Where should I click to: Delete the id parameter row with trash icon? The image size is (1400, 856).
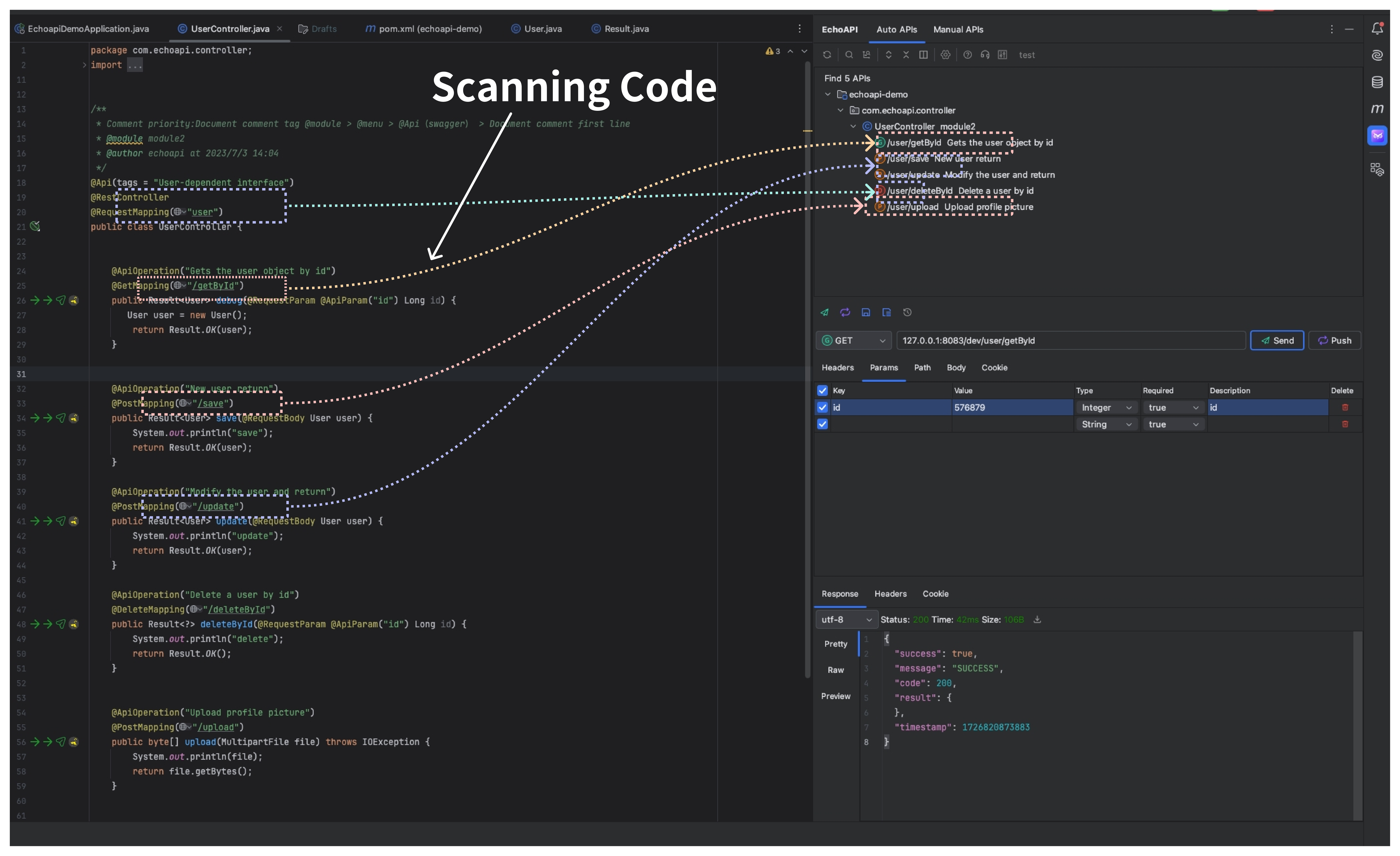coord(1345,407)
